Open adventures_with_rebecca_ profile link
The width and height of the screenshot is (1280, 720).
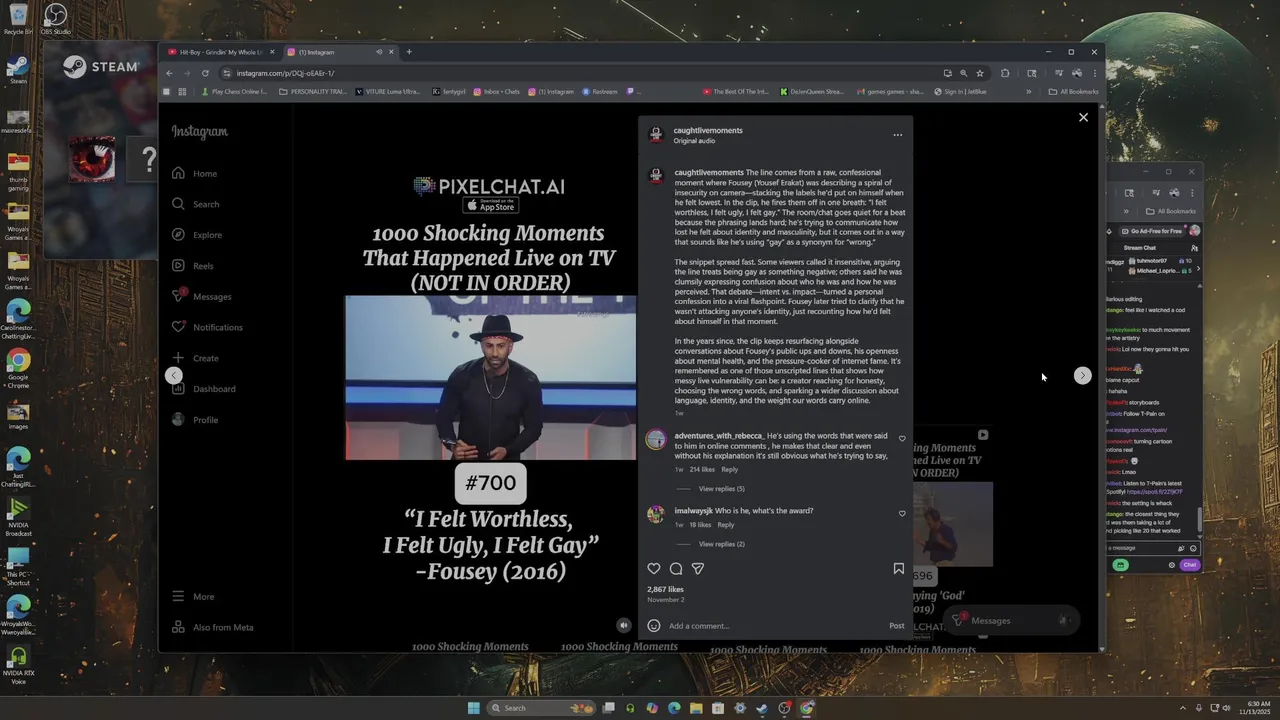coord(719,436)
